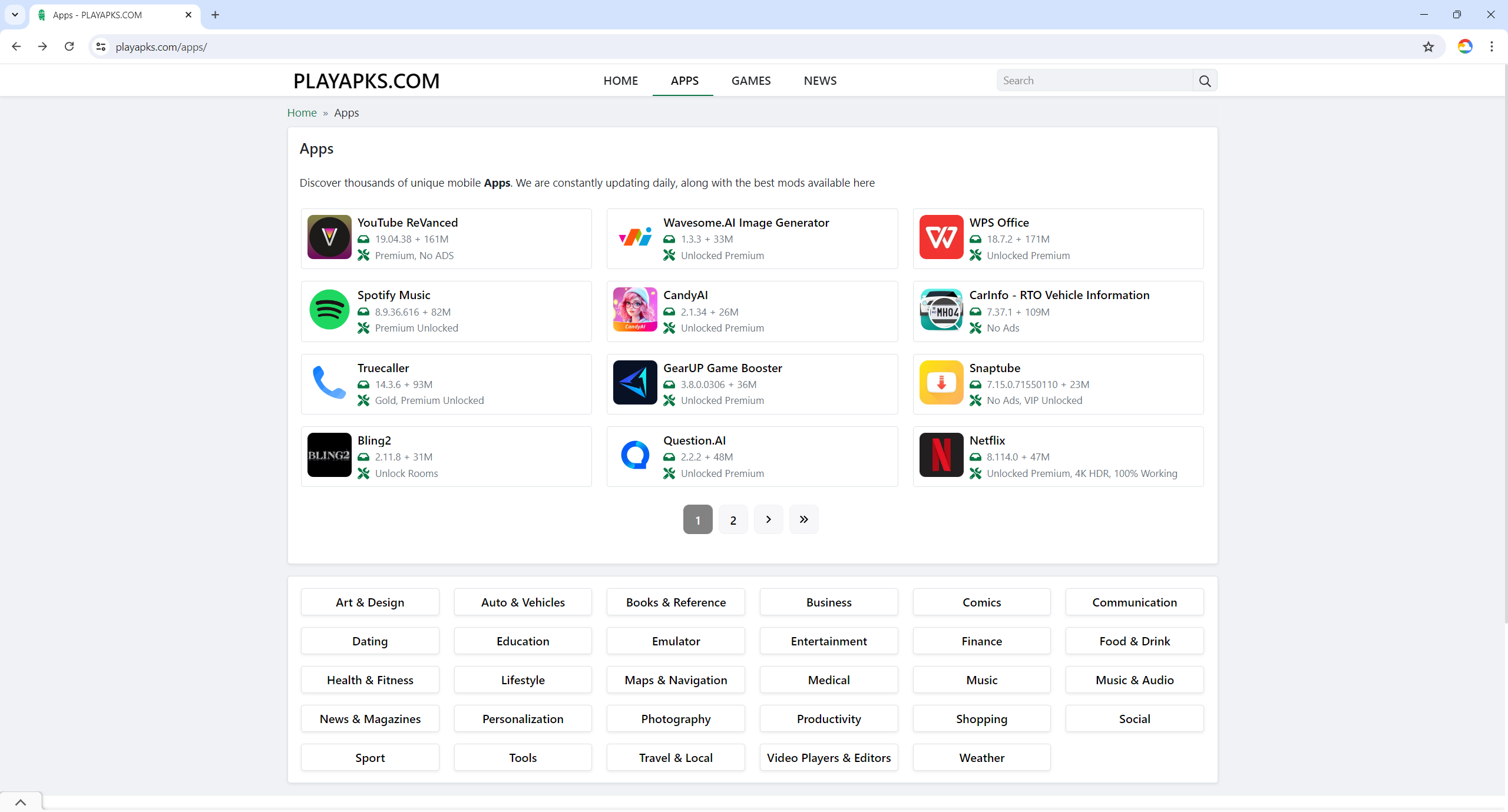
Task: Click the Truecaller phone icon
Action: click(329, 383)
